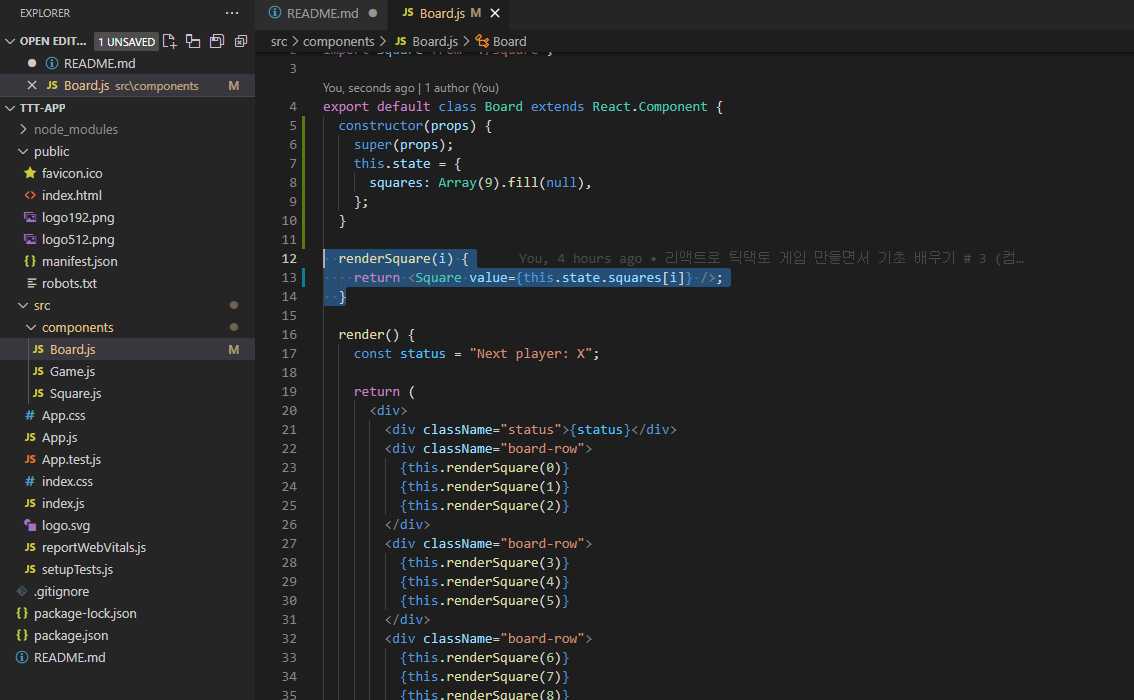Click Save All icon in Open Editors
This screenshot has width=1134, height=700.
(x=217, y=41)
